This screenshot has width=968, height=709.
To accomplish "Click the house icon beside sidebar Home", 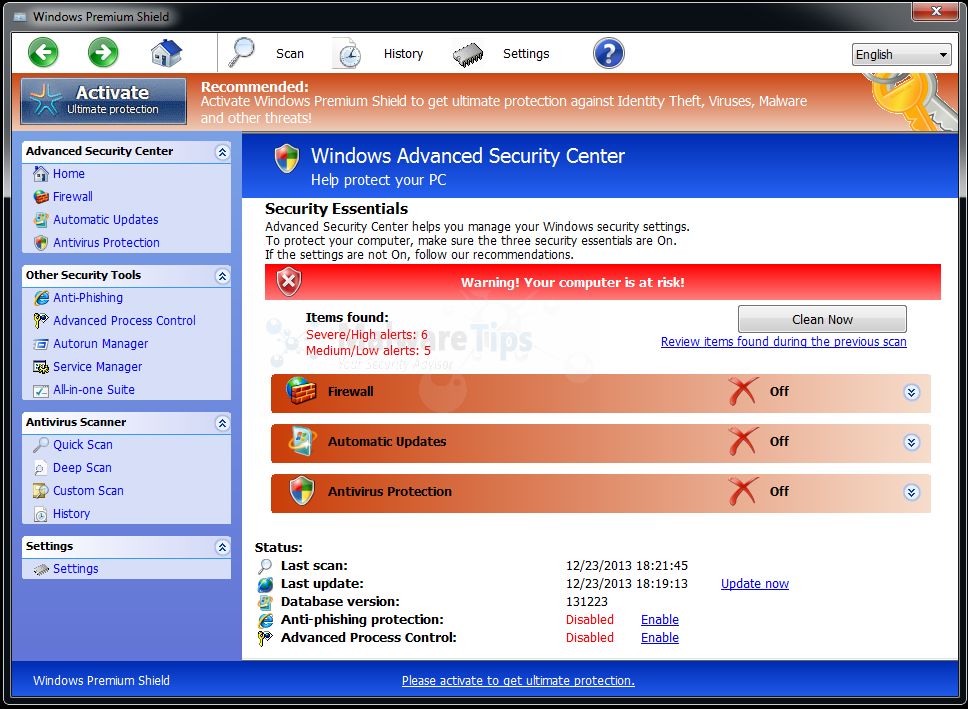I will coord(41,174).
